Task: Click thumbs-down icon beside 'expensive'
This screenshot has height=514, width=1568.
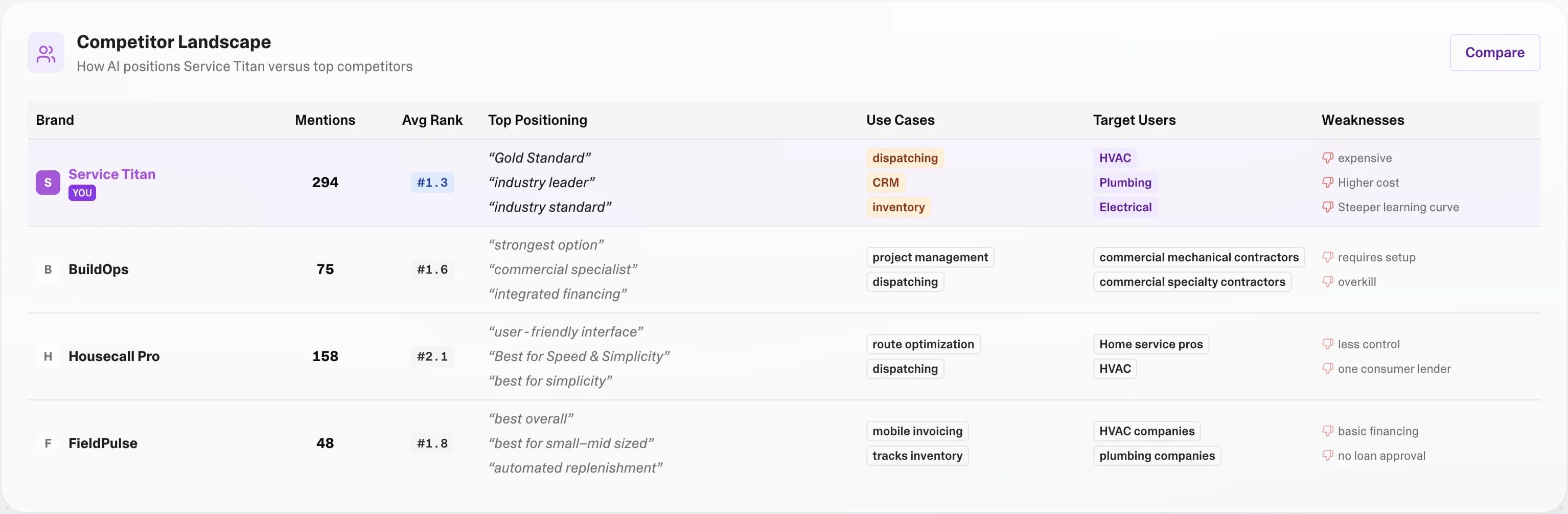Action: [x=1328, y=159]
